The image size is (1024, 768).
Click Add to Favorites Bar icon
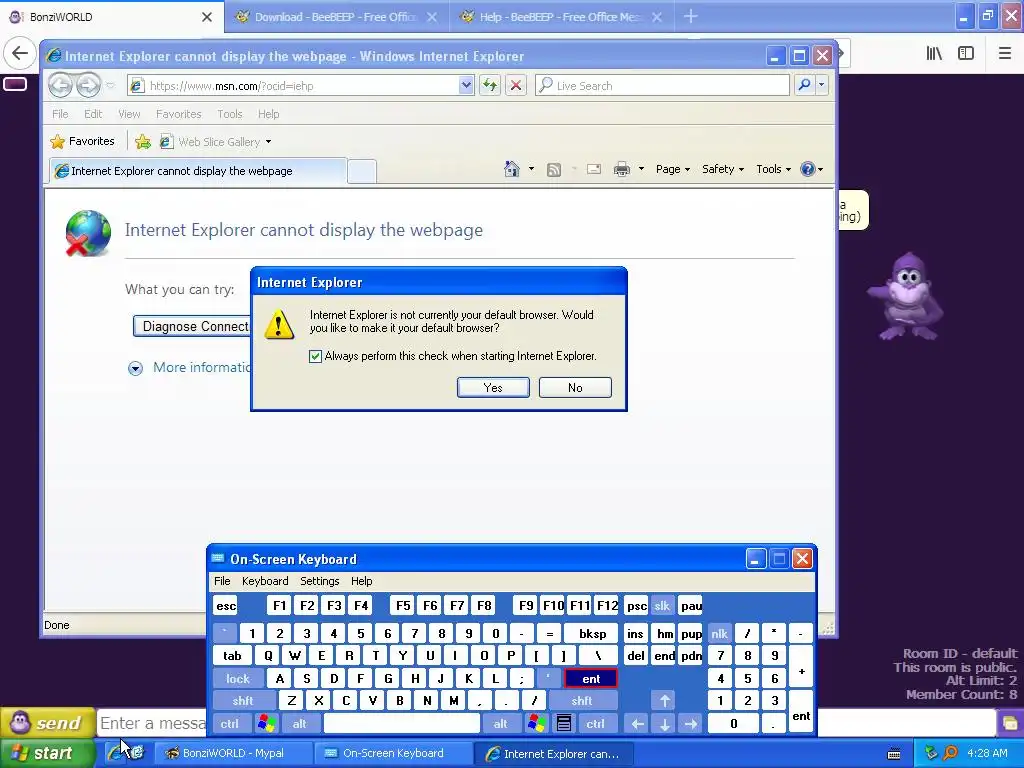[x=143, y=142]
